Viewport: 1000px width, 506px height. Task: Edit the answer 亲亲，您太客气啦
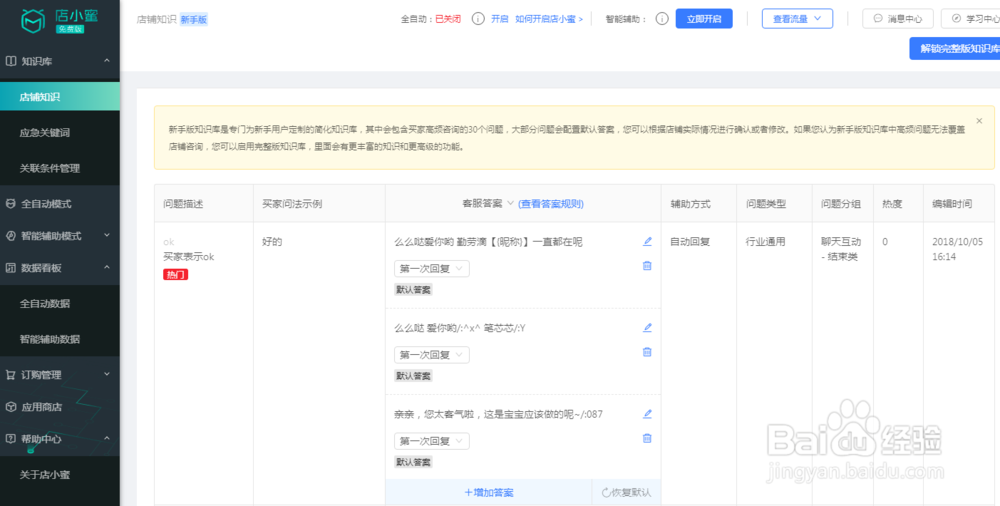(x=647, y=413)
